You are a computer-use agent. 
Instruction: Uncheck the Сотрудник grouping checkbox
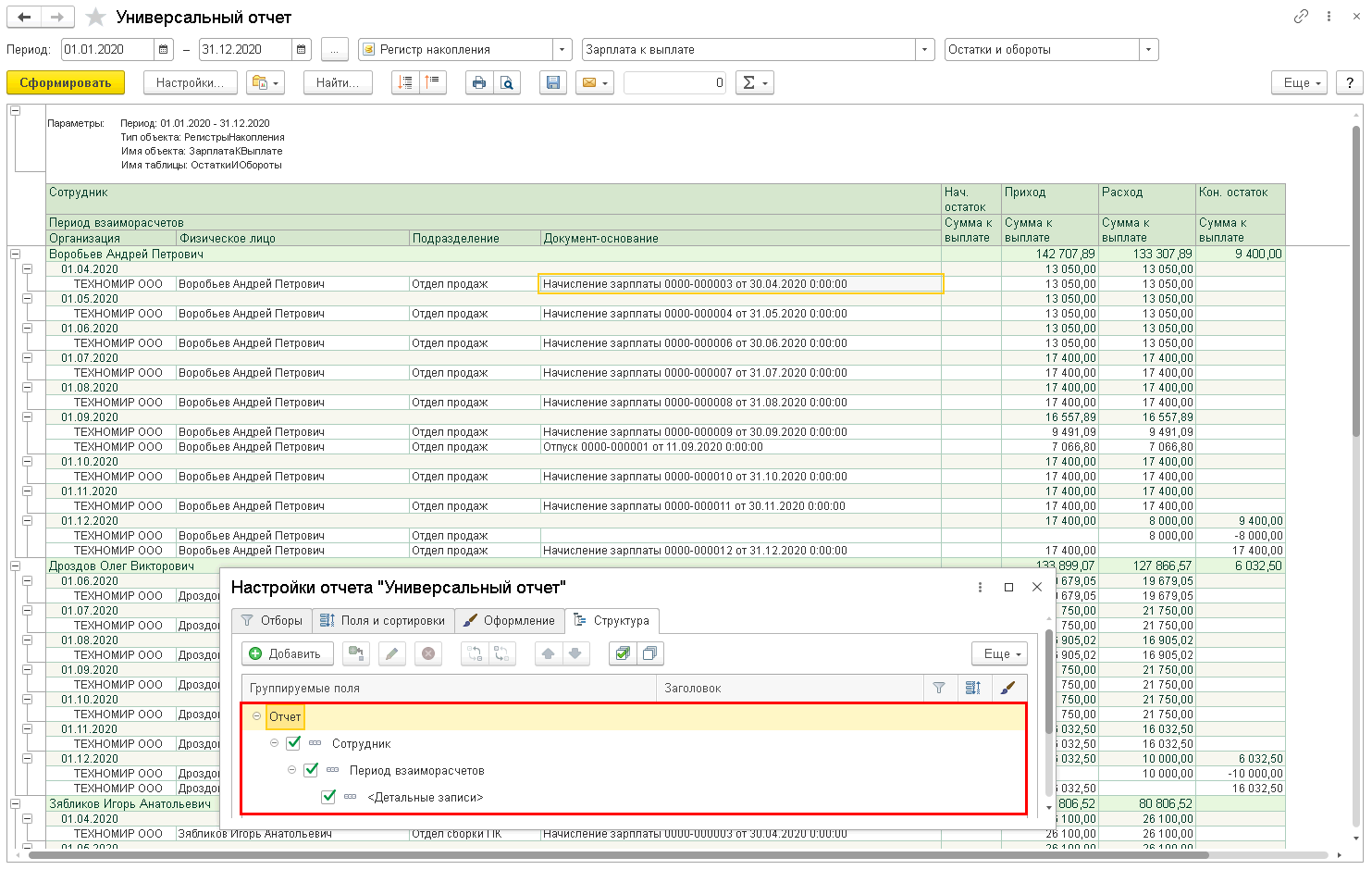pyautogui.click(x=293, y=743)
